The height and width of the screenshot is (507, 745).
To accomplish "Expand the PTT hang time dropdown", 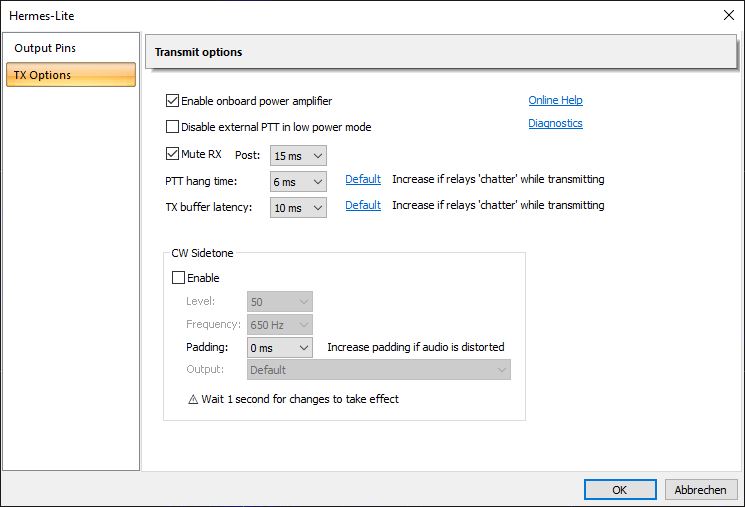I will 299,181.
